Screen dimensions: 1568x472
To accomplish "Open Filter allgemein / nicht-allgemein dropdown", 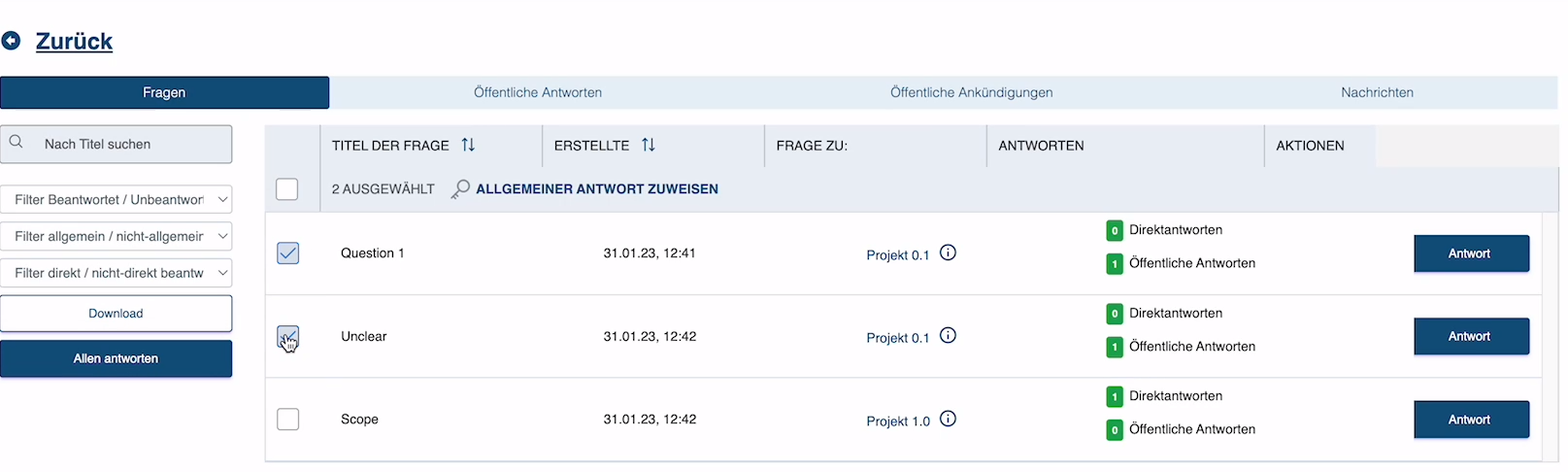I will (x=117, y=236).
